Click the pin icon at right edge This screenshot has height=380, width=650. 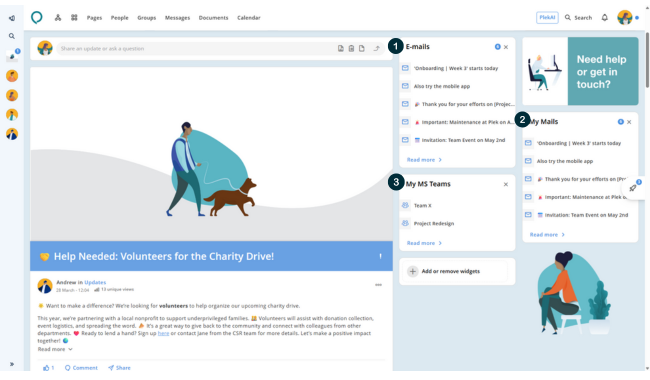pyautogui.click(x=633, y=188)
